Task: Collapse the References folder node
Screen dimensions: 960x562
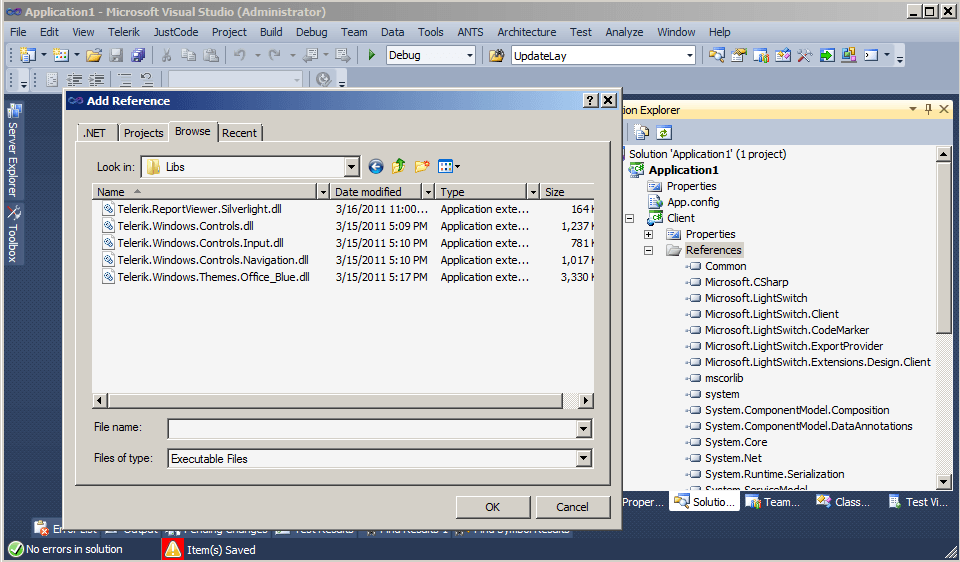Action: pyautogui.click(x=648, y=250)
